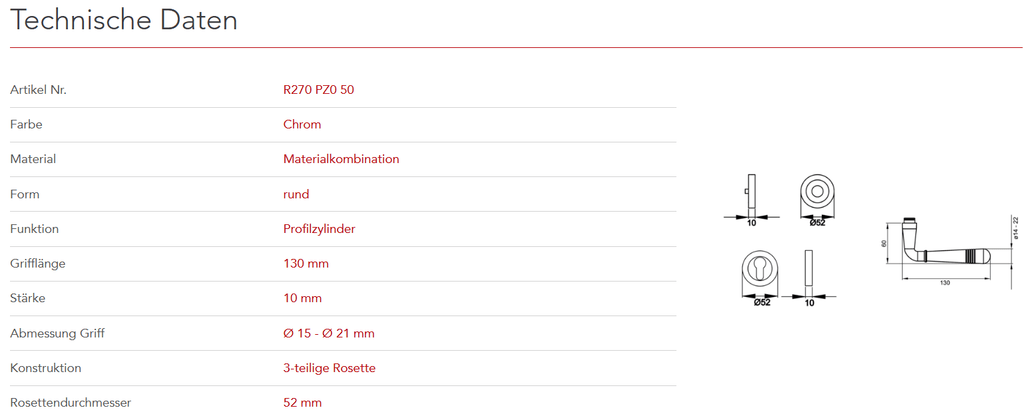Select the Ø 15 - Ø 21 mm value
The width and height of the screenshot is (1024, 416).
[329, 333]
